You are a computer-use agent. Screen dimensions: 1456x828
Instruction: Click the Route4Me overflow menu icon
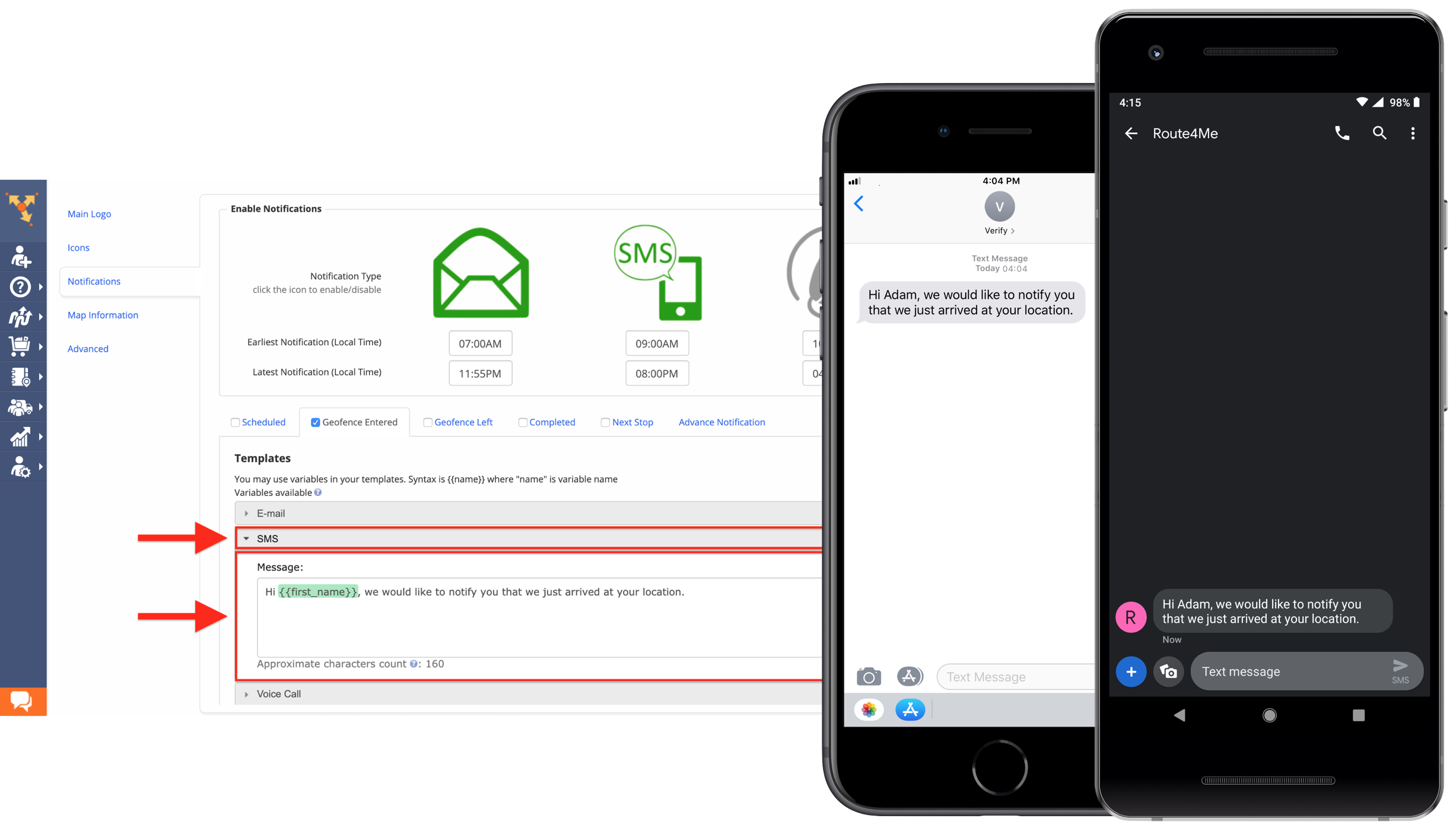[1413, 133]
